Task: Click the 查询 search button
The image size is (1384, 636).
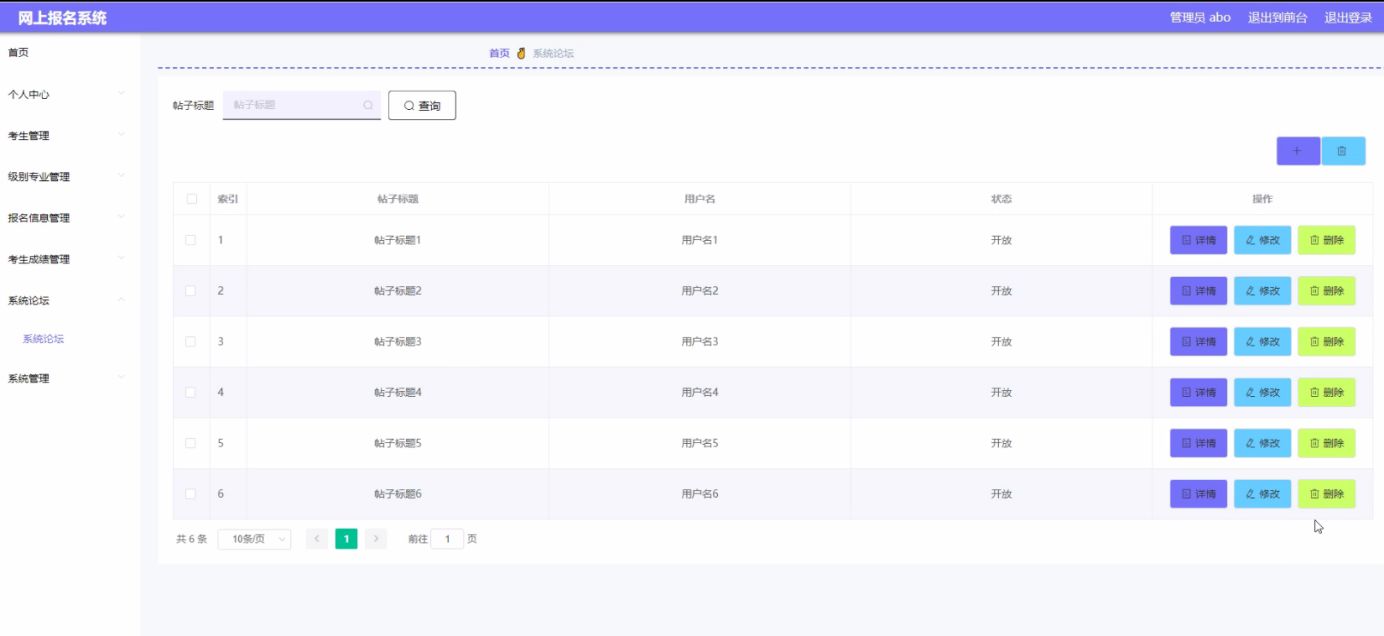Action: [422, 105]
